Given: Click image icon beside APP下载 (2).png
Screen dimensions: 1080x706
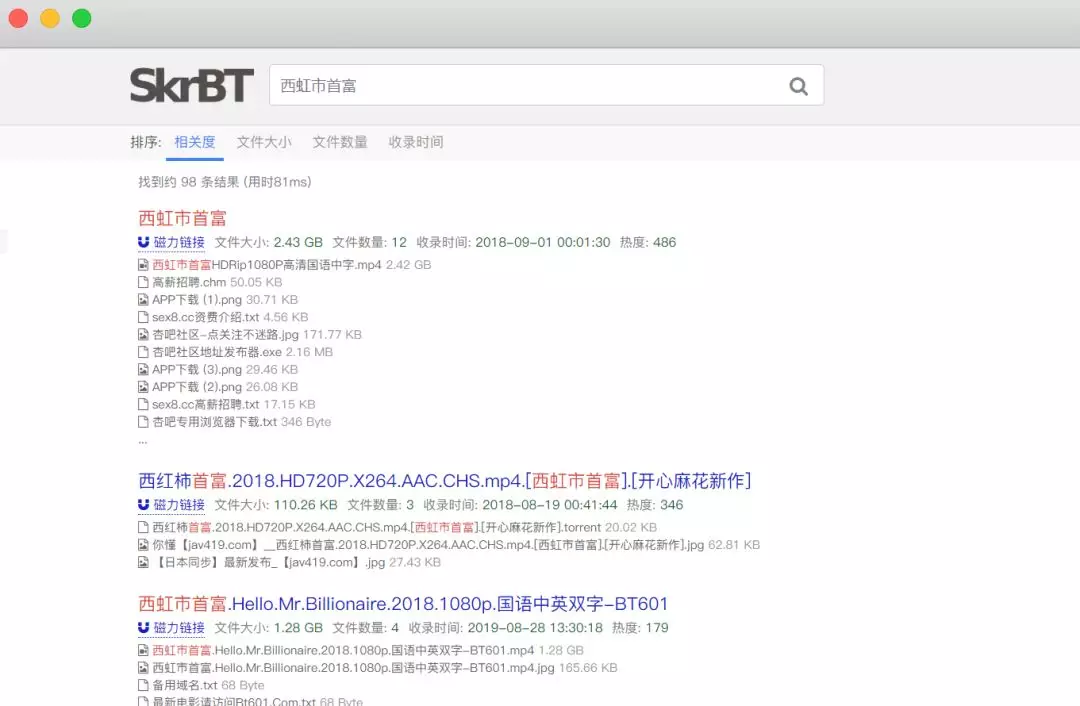Looking at the screenshot, I should (x=143, y=386).
